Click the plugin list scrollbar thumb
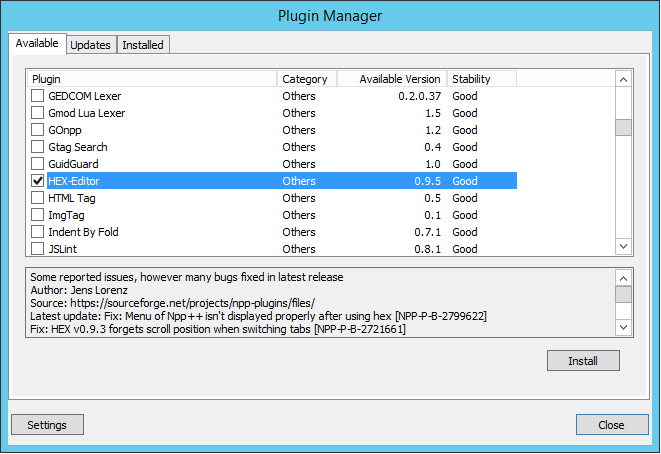 tap(623, 128)
